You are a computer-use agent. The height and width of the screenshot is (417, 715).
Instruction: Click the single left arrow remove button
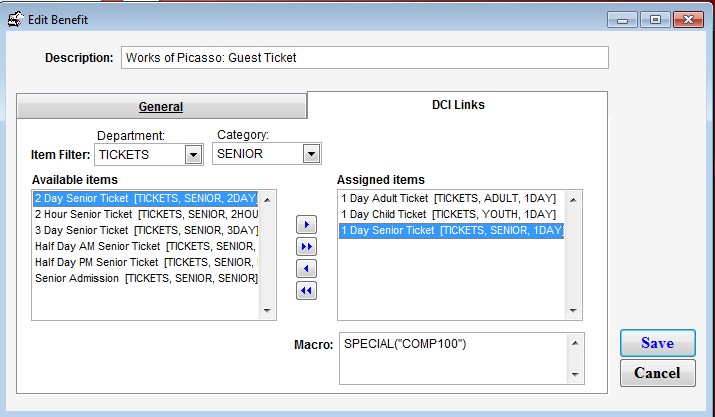[x=308, y=269]
